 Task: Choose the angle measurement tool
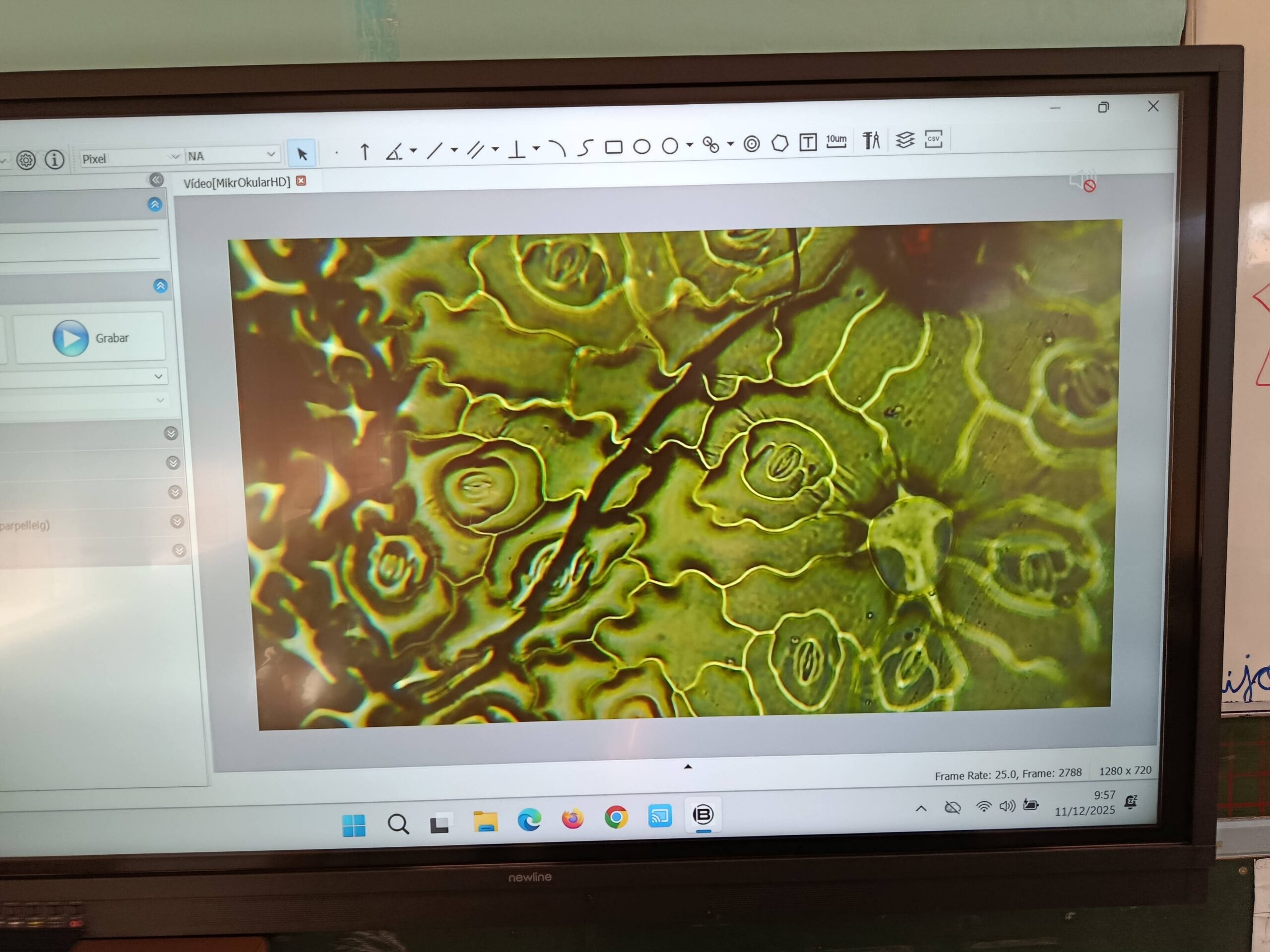point(394,152)
